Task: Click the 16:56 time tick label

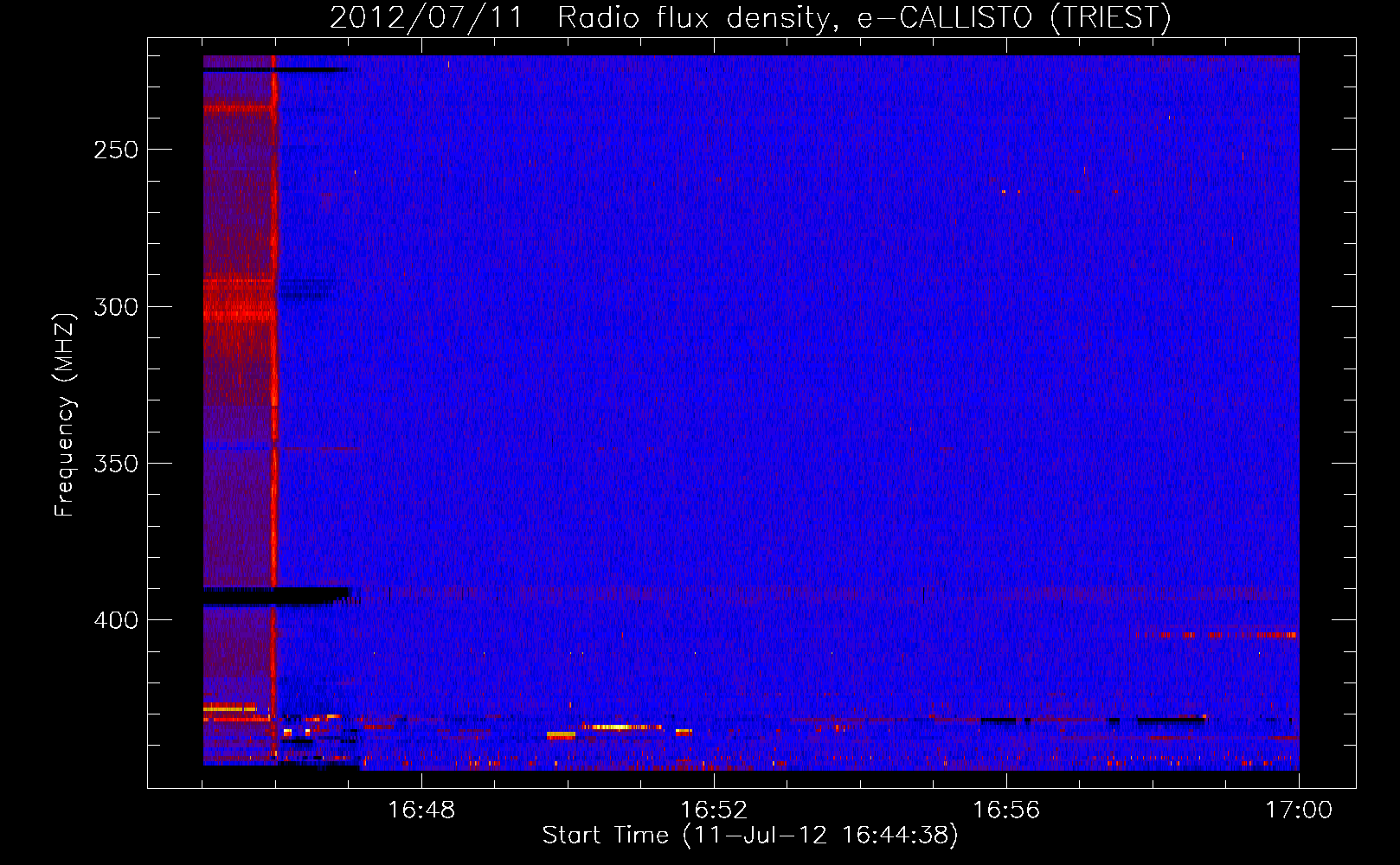Action: [x=1006, y=811]
